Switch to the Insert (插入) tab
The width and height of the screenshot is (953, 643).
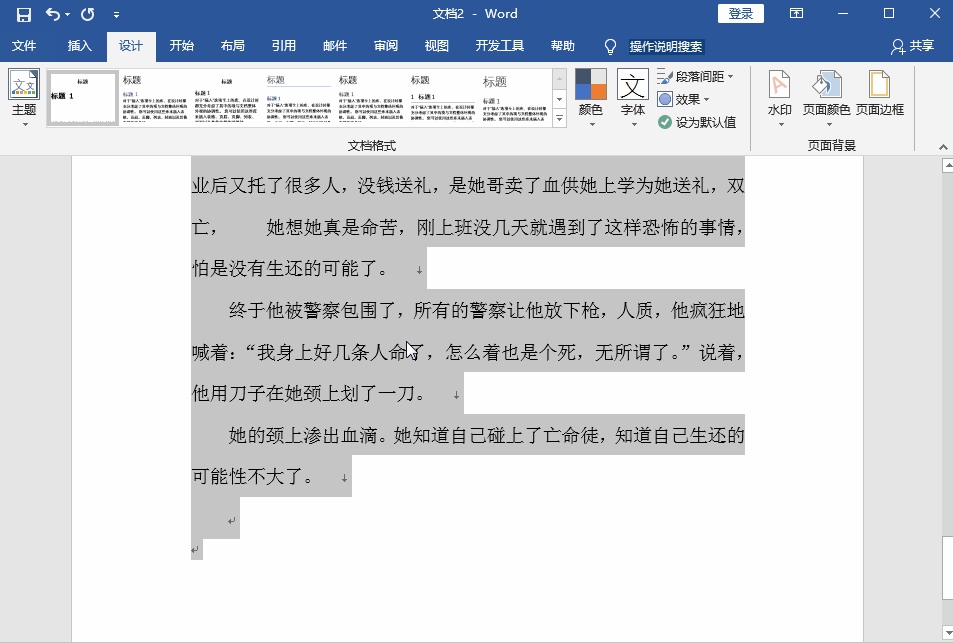click(x=79, y=46)
